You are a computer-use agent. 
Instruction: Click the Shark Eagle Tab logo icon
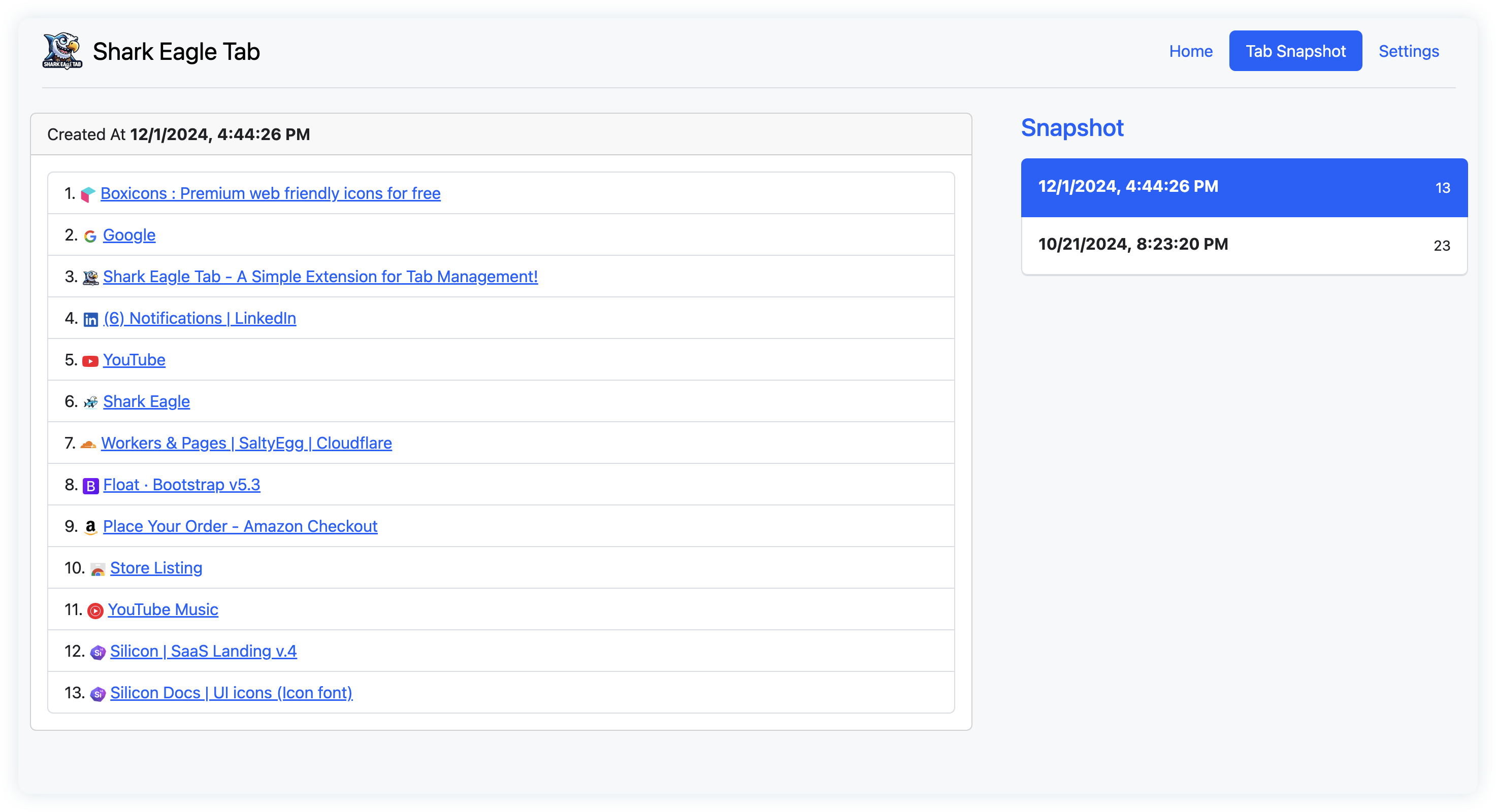pos(62,51)
